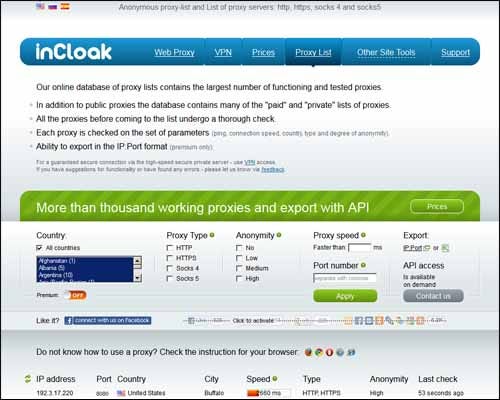Focus the Port number input field
The image size is (500, 400).
pyautogui.click(x=345, y=278)
